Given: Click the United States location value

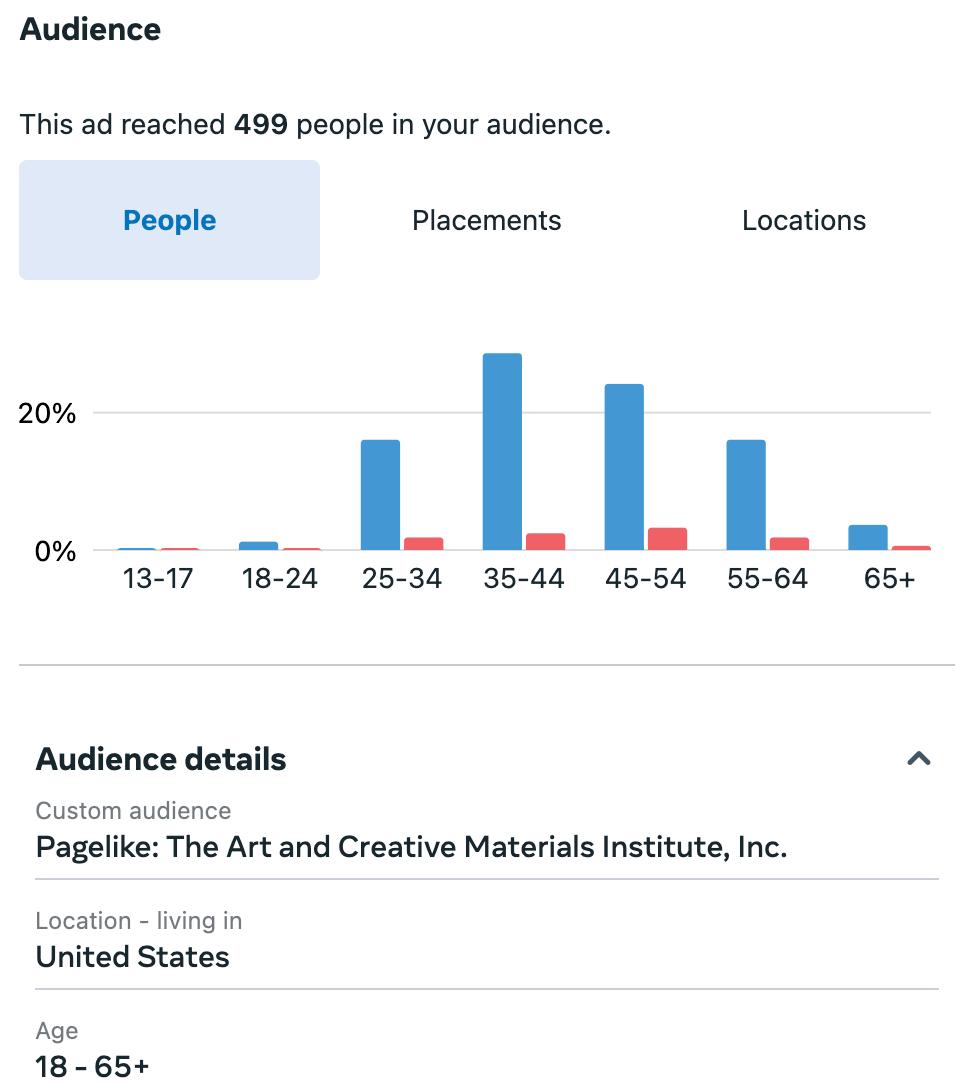Looking at the screenshot, I should click(132, 957).
